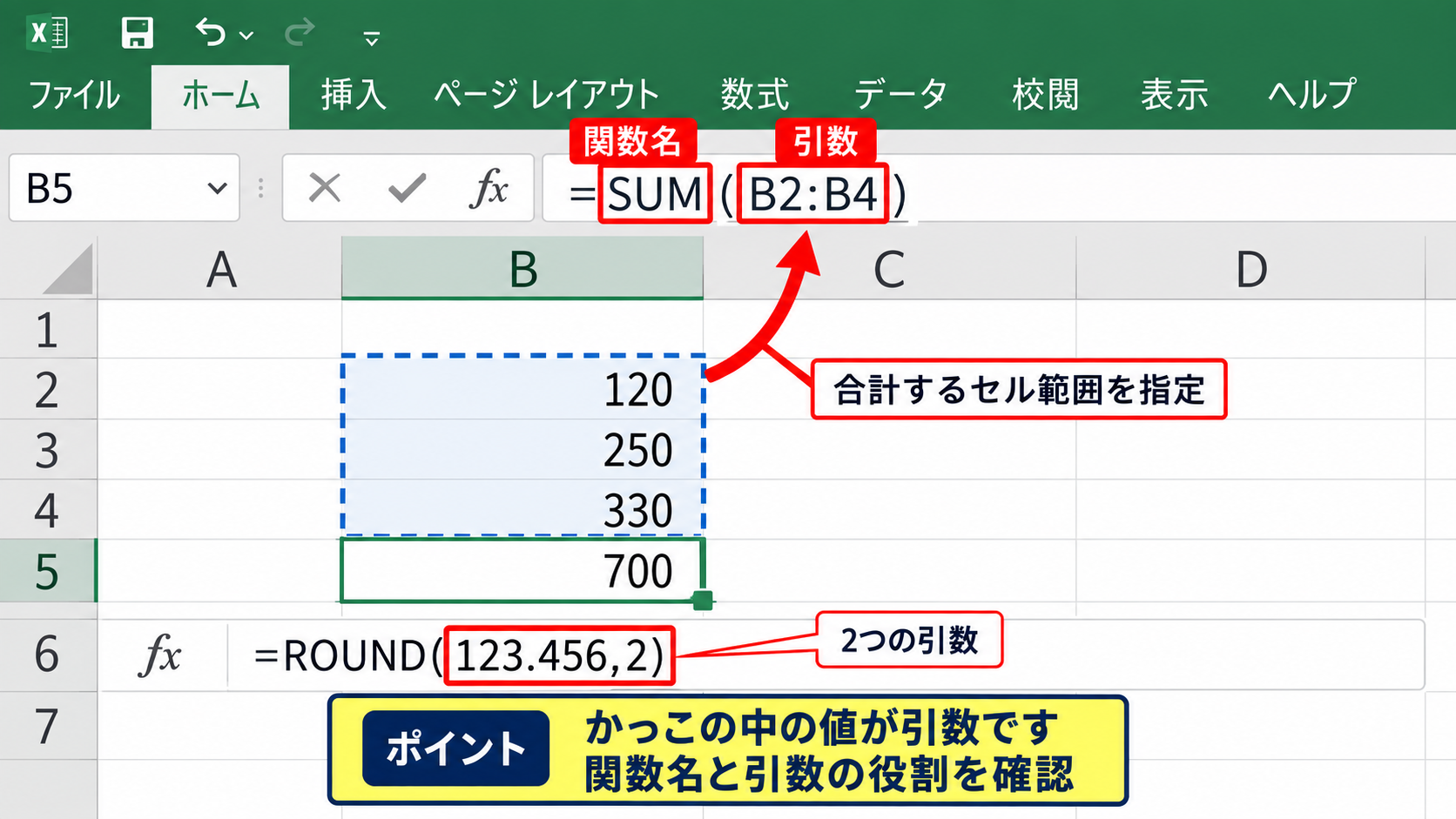Image resolution: width=1456 pixels, height=819 pixels.
Task: Expand the Name Box dropdown arrow
Action: click(x=217, y=188)
